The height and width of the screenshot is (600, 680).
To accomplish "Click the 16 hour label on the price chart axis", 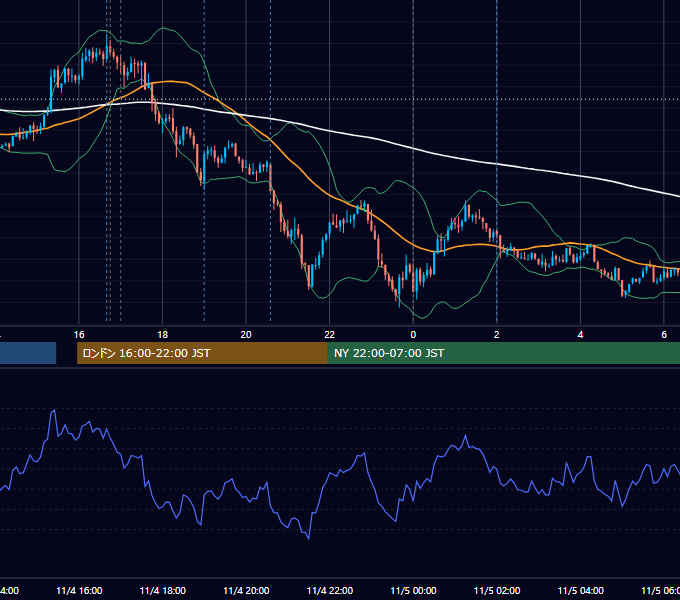I will pos(79,335).
